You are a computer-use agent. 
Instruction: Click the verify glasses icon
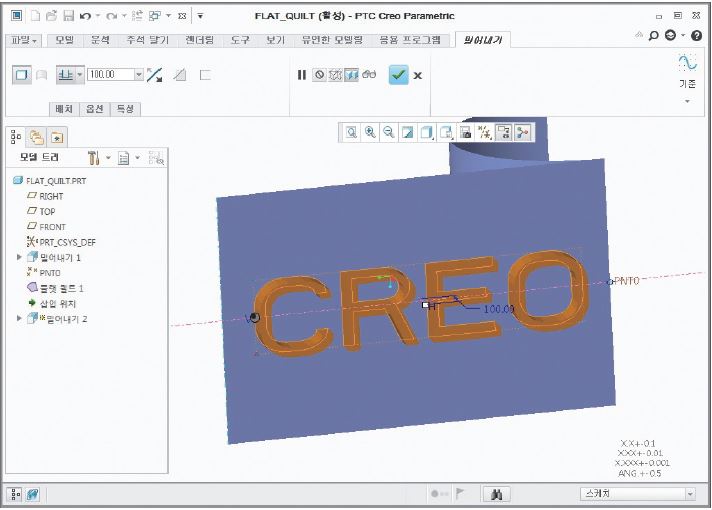point(369,75)
